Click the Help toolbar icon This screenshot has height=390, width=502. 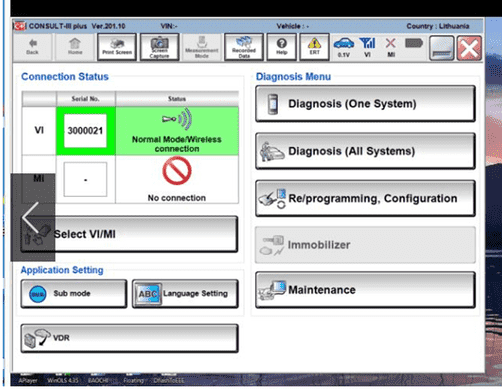(x=282, y=47)
